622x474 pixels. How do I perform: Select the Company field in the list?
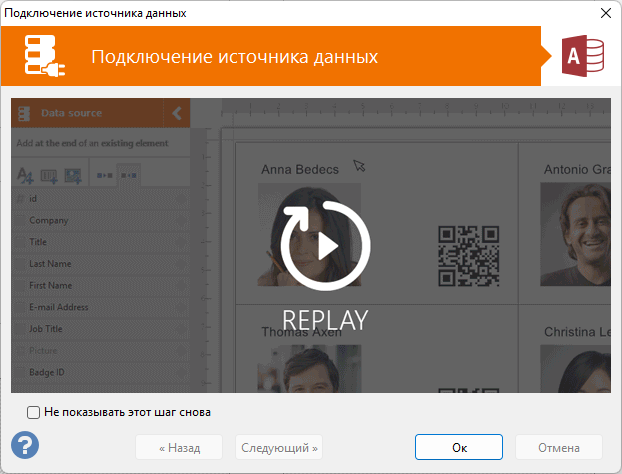49,220
